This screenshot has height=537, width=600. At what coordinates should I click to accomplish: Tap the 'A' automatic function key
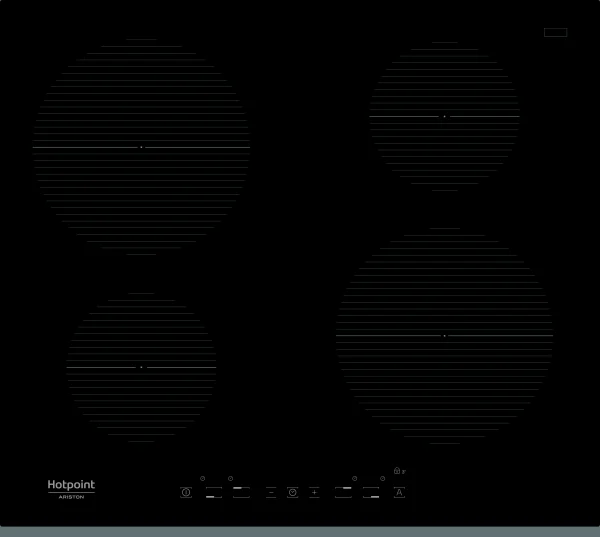coord(399,492)
